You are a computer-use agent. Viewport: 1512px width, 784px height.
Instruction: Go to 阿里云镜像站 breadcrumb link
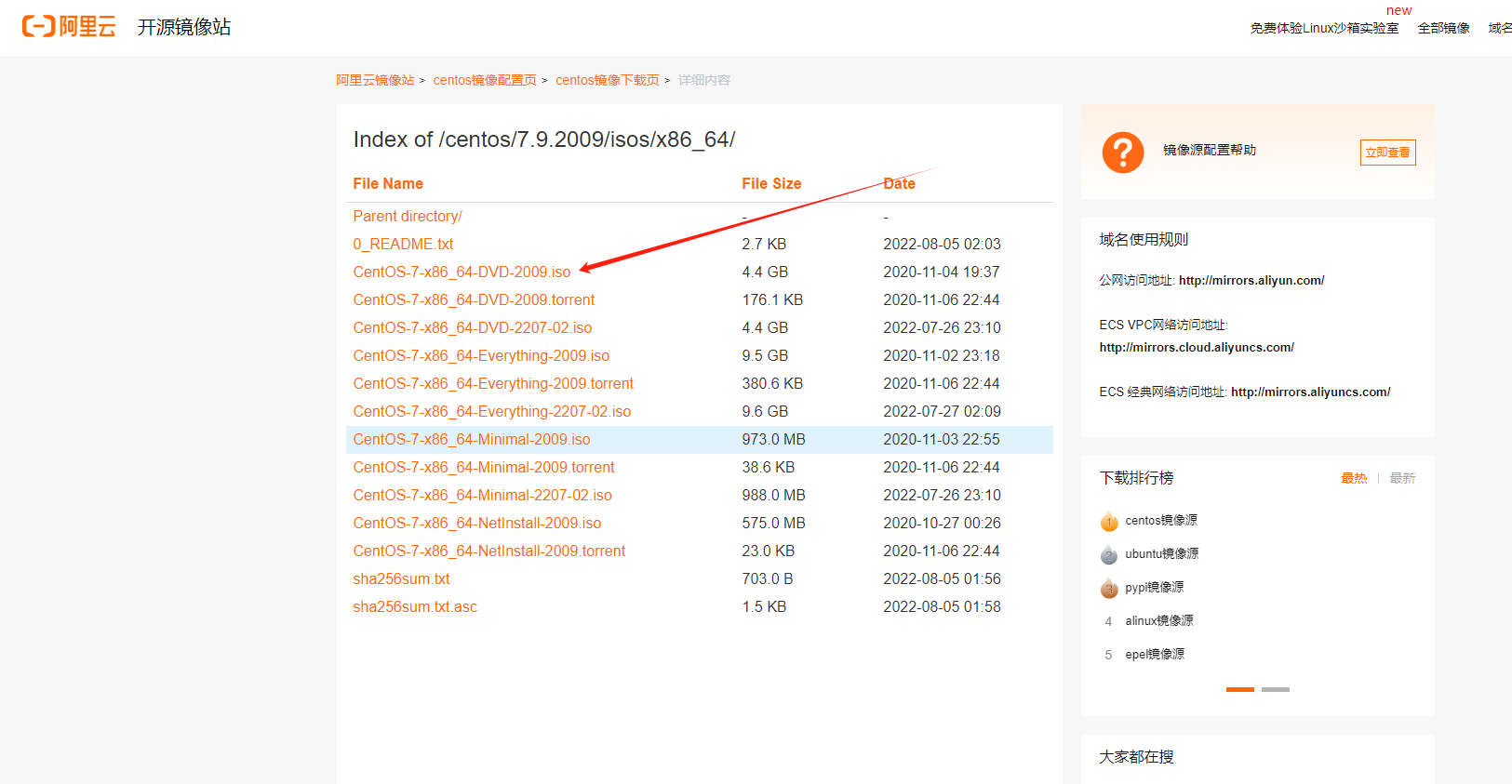375,80
